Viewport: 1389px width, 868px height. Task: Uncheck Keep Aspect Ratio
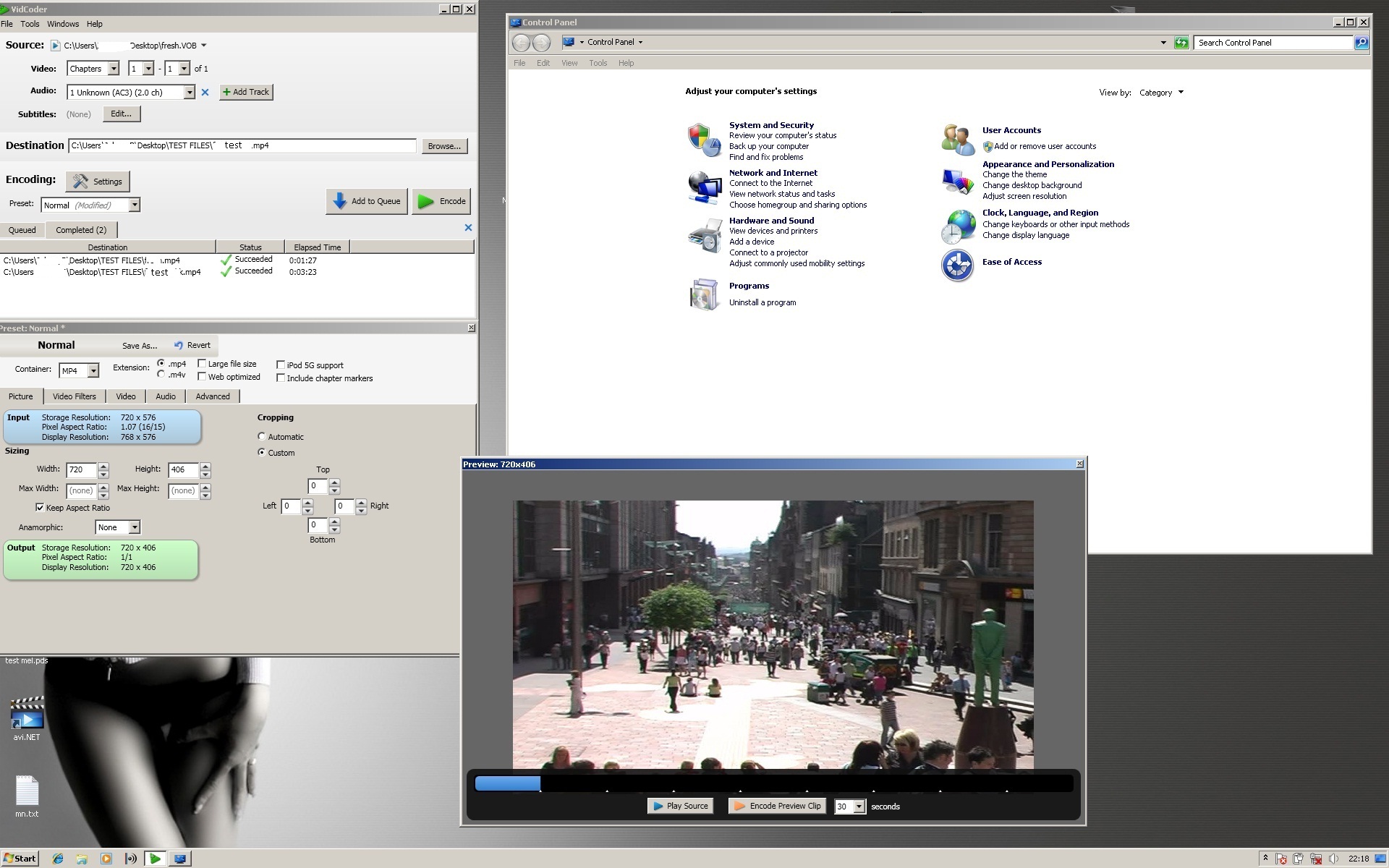click(40, 508)
